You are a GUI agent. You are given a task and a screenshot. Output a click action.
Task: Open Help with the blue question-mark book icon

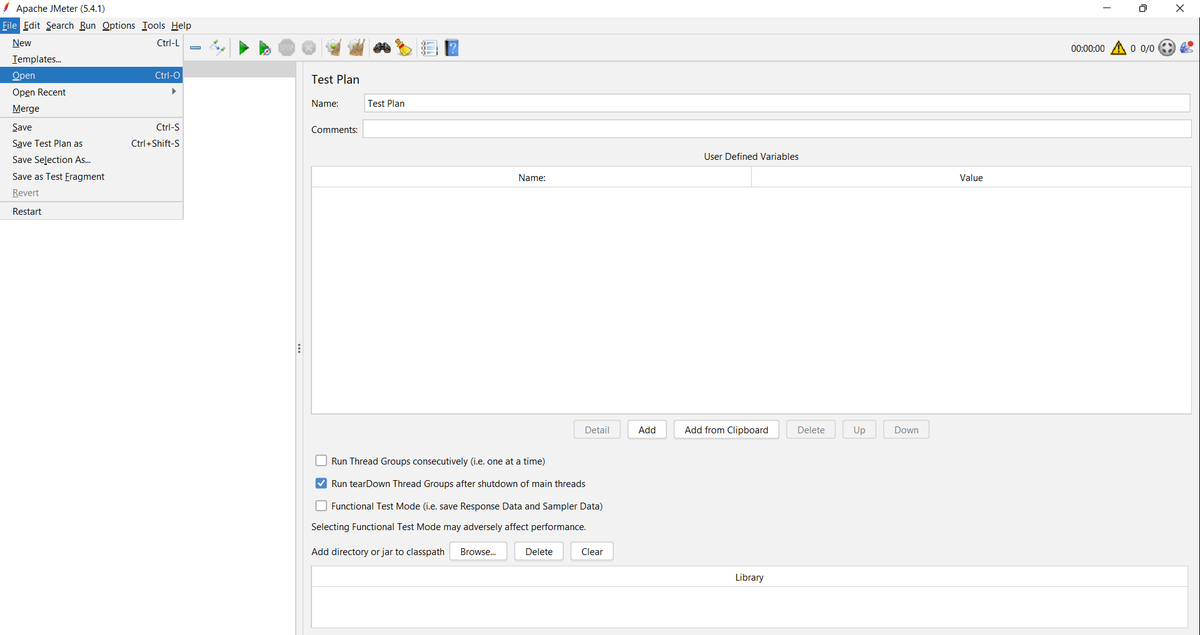point(451,48)
